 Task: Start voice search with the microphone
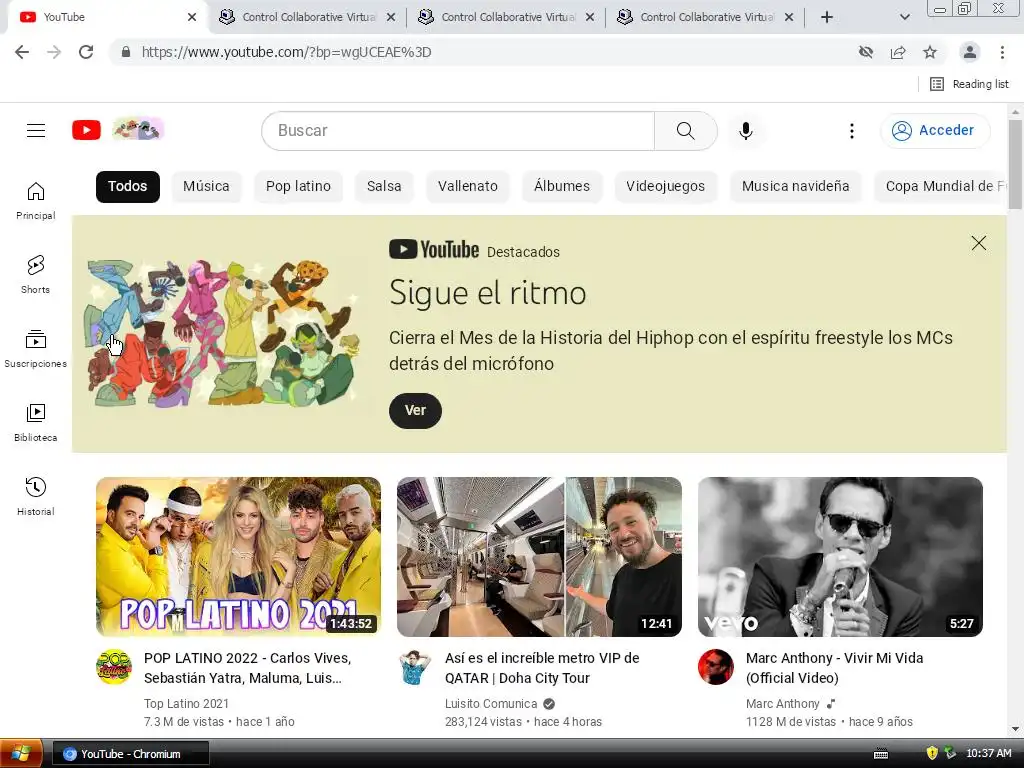coord(746,131)
